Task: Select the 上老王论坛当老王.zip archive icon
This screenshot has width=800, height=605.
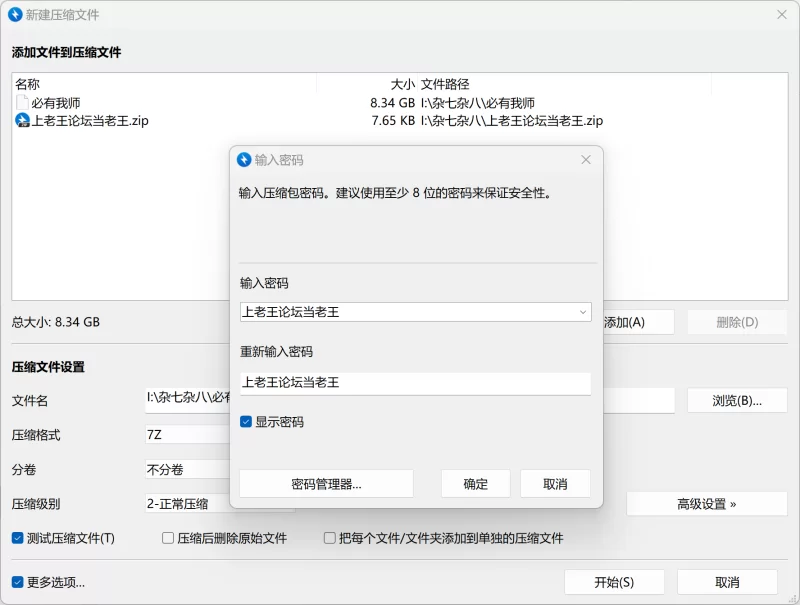Action: pyautogui.click(x=22, y=121)
